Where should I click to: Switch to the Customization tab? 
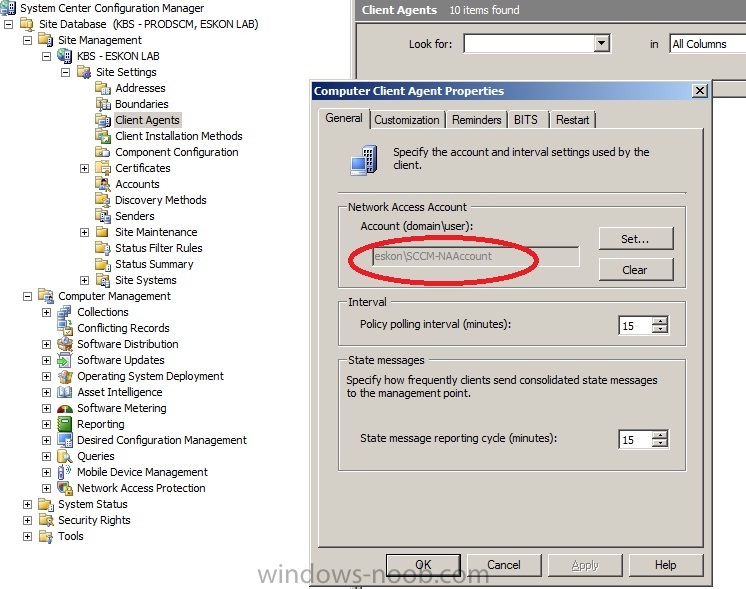(407, 120)
